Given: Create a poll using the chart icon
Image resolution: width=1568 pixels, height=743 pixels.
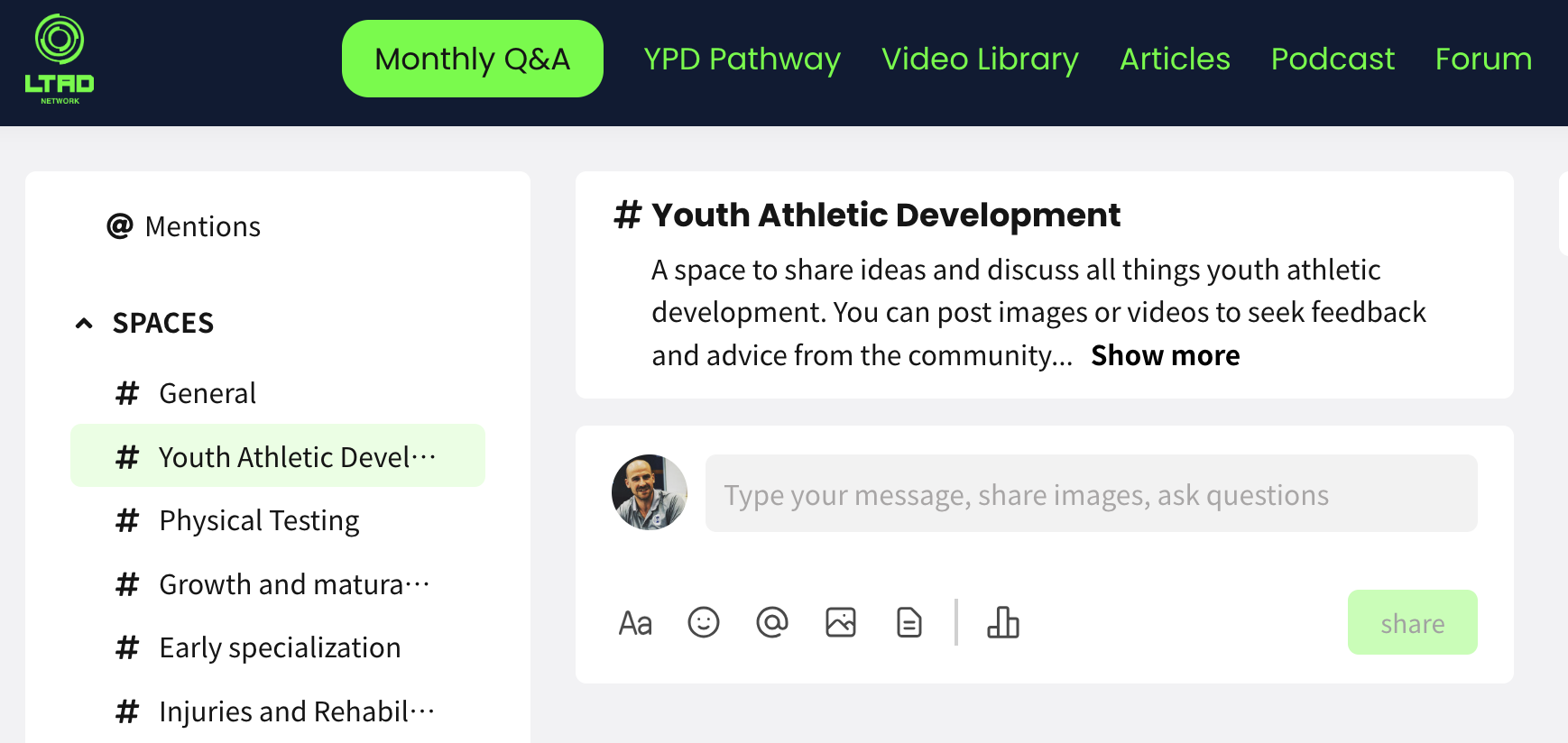Looking at the screenshot, I should pyautogui.click(x=1004, y=622).
